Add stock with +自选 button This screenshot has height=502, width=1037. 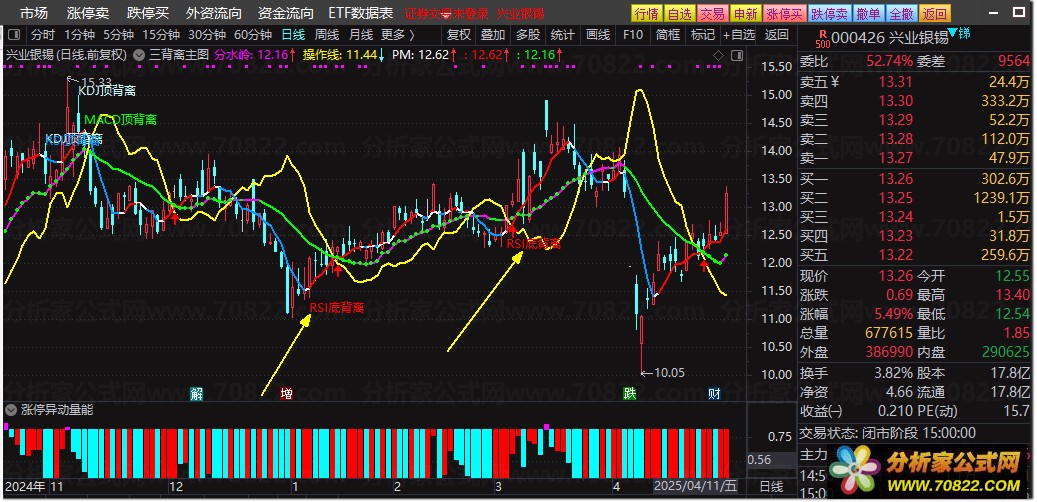click(x=739, y=35)
